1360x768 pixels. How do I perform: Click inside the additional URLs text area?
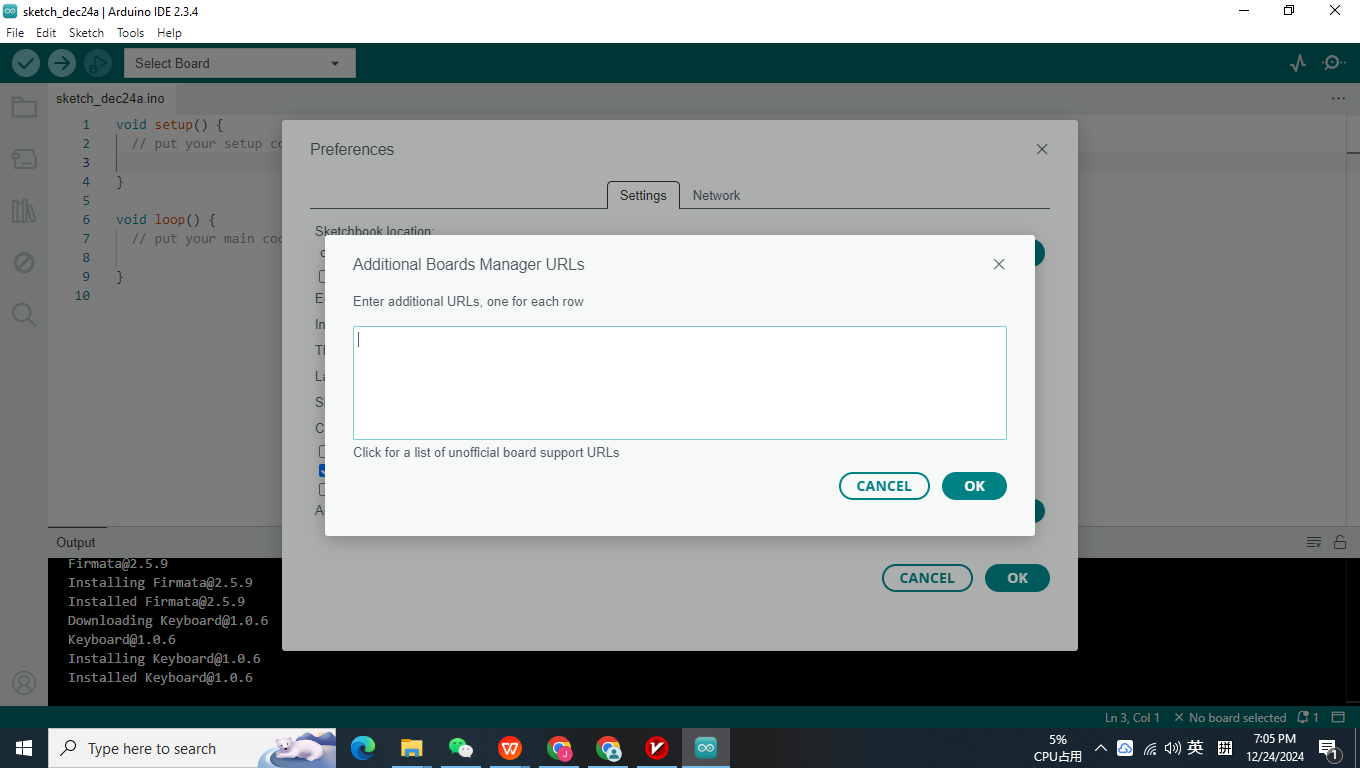(680, 383)
